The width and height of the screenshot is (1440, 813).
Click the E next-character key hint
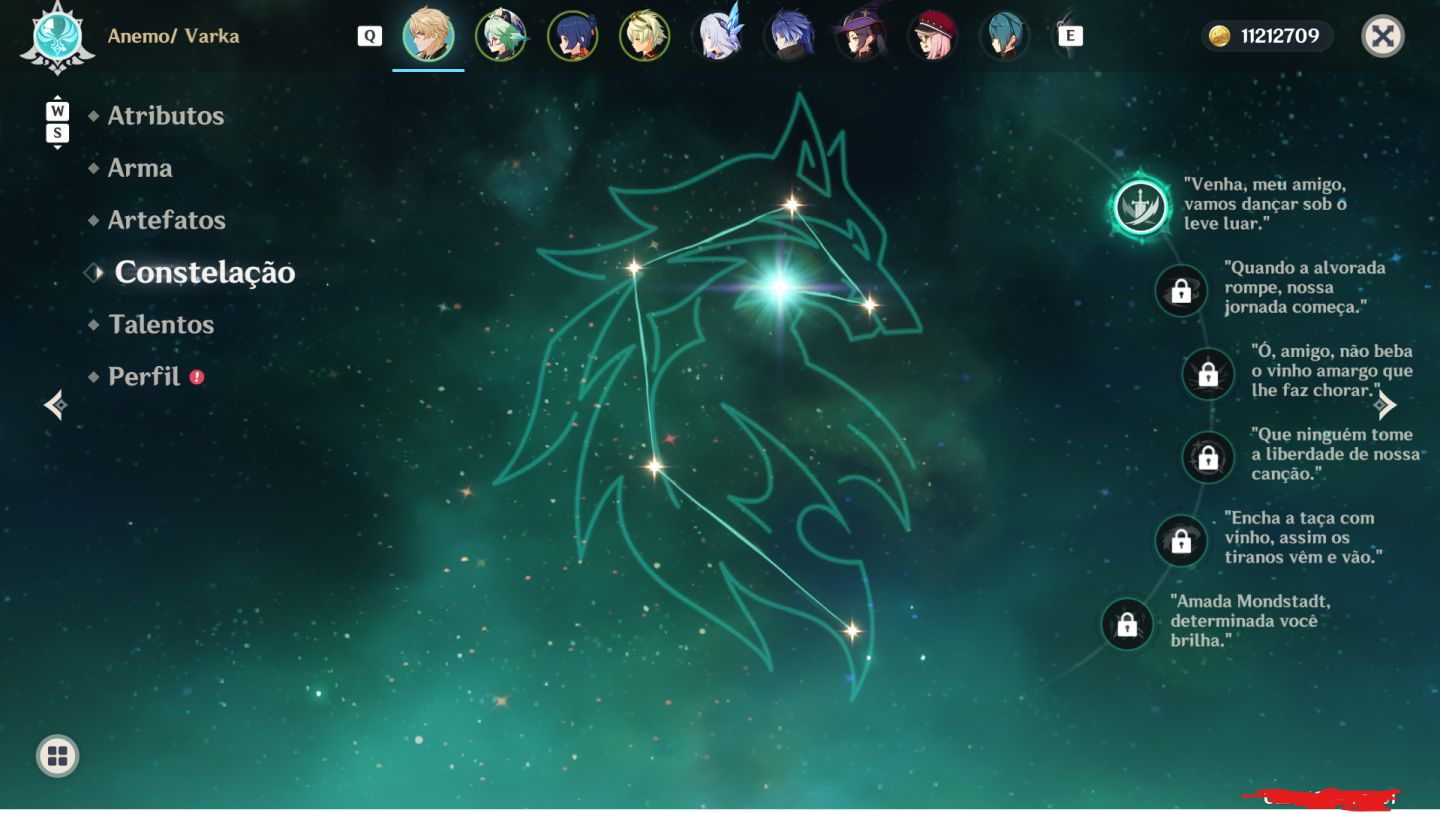tap(1071, 36)
